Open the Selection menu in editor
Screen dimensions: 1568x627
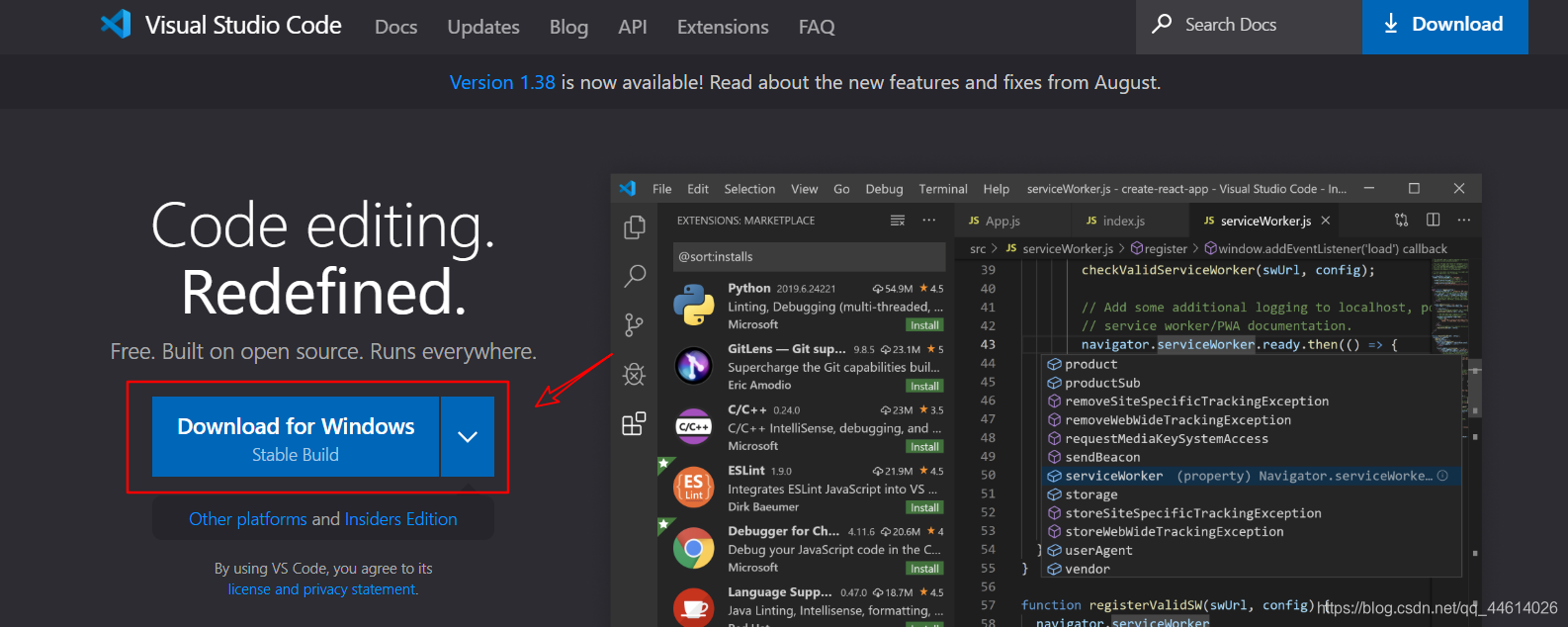click(749, 189)
